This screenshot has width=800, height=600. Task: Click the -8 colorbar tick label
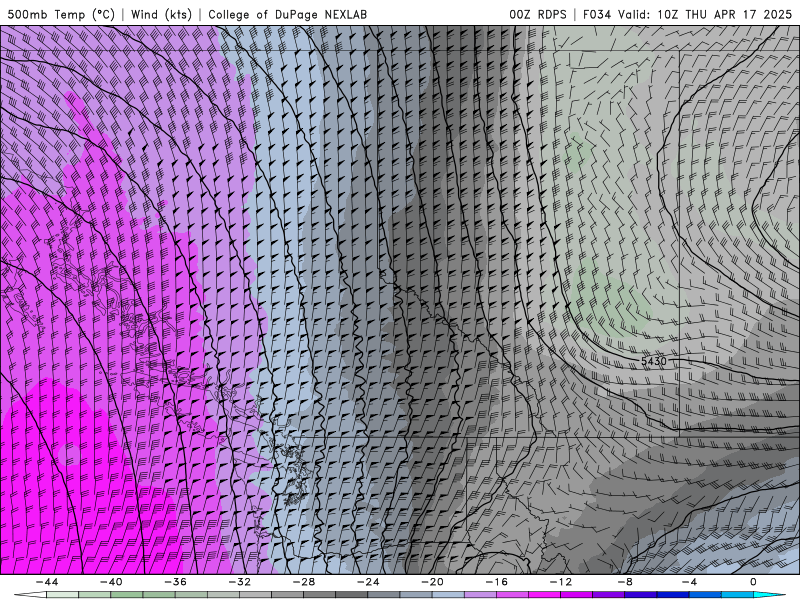(x=625, y=582)
